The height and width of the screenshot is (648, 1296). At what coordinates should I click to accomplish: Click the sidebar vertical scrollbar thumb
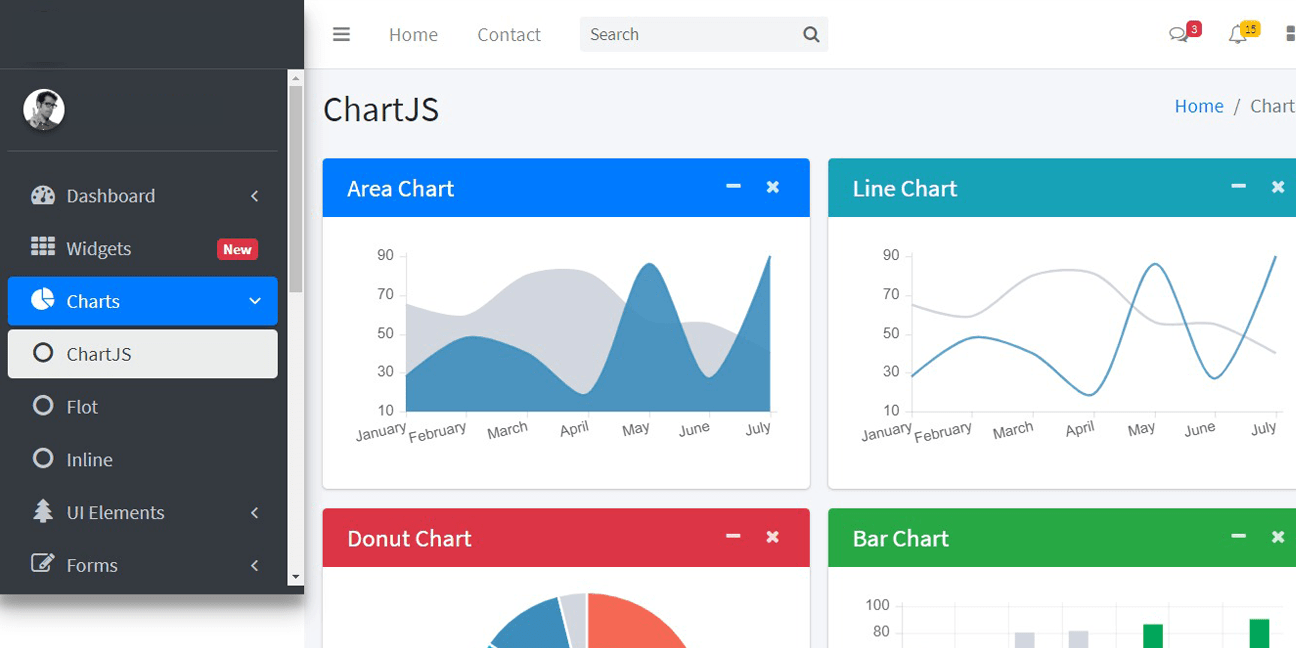[x=295, y=189]
